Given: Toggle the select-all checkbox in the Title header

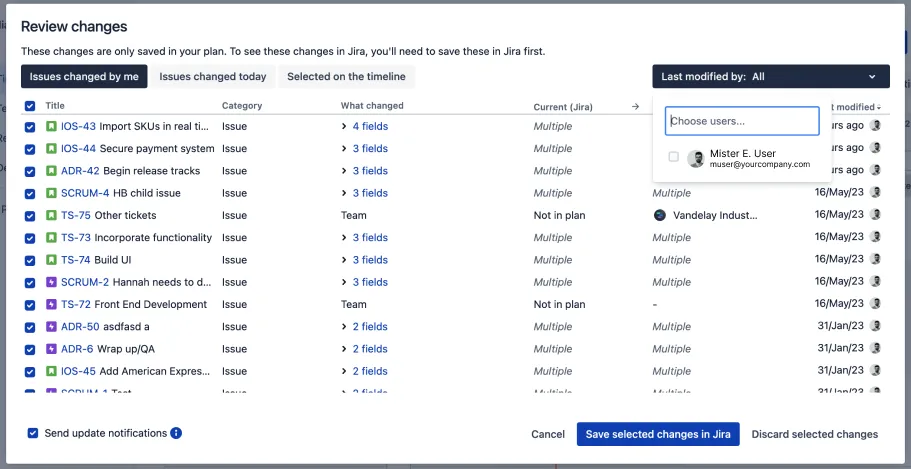Looking at the screenshot, I should (x=30, y=106).
